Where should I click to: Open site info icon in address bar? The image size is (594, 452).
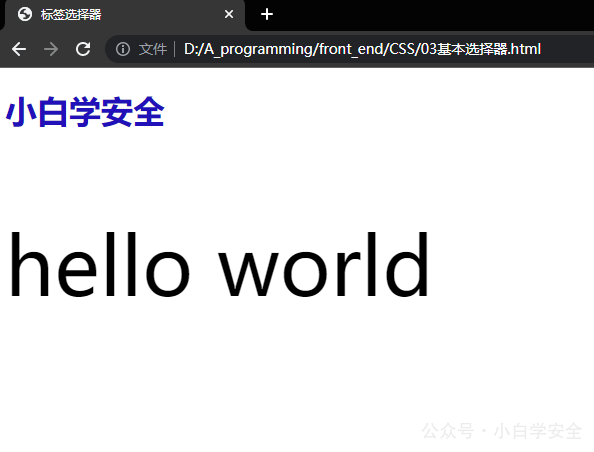pos(123,49)
